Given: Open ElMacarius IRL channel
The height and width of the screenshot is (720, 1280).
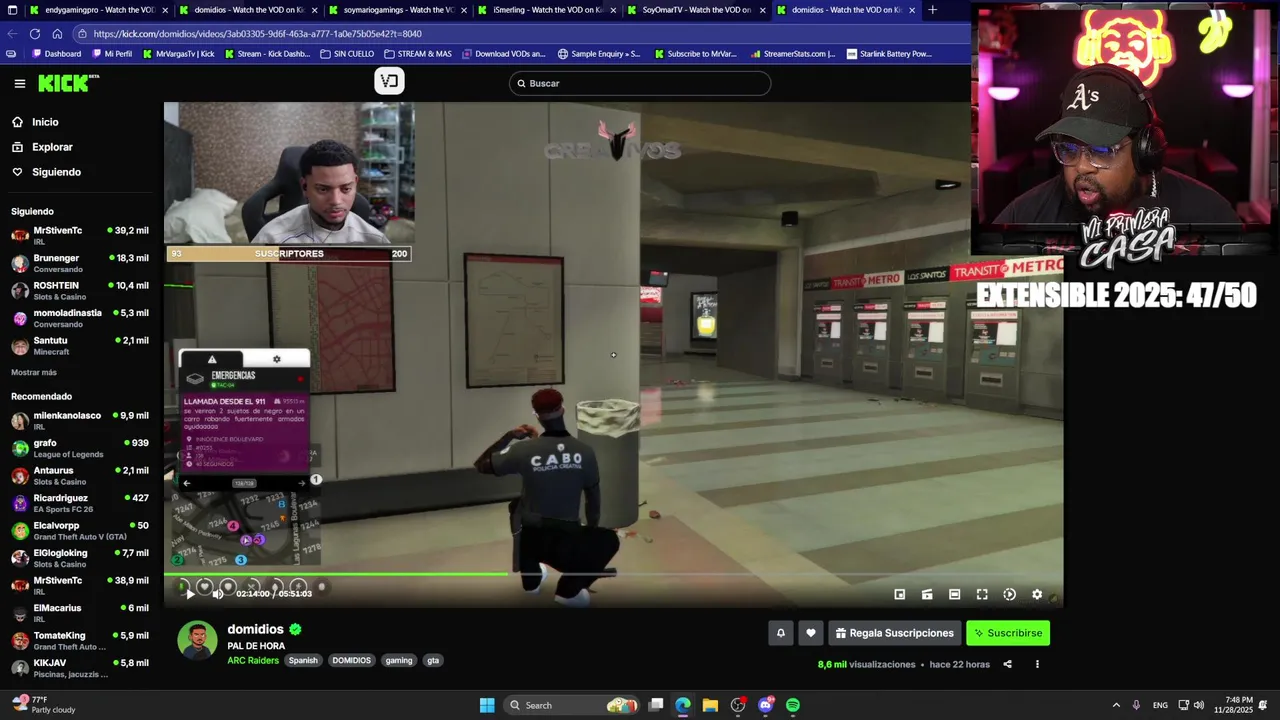Looking at the screenshot, I should point(80,613).
